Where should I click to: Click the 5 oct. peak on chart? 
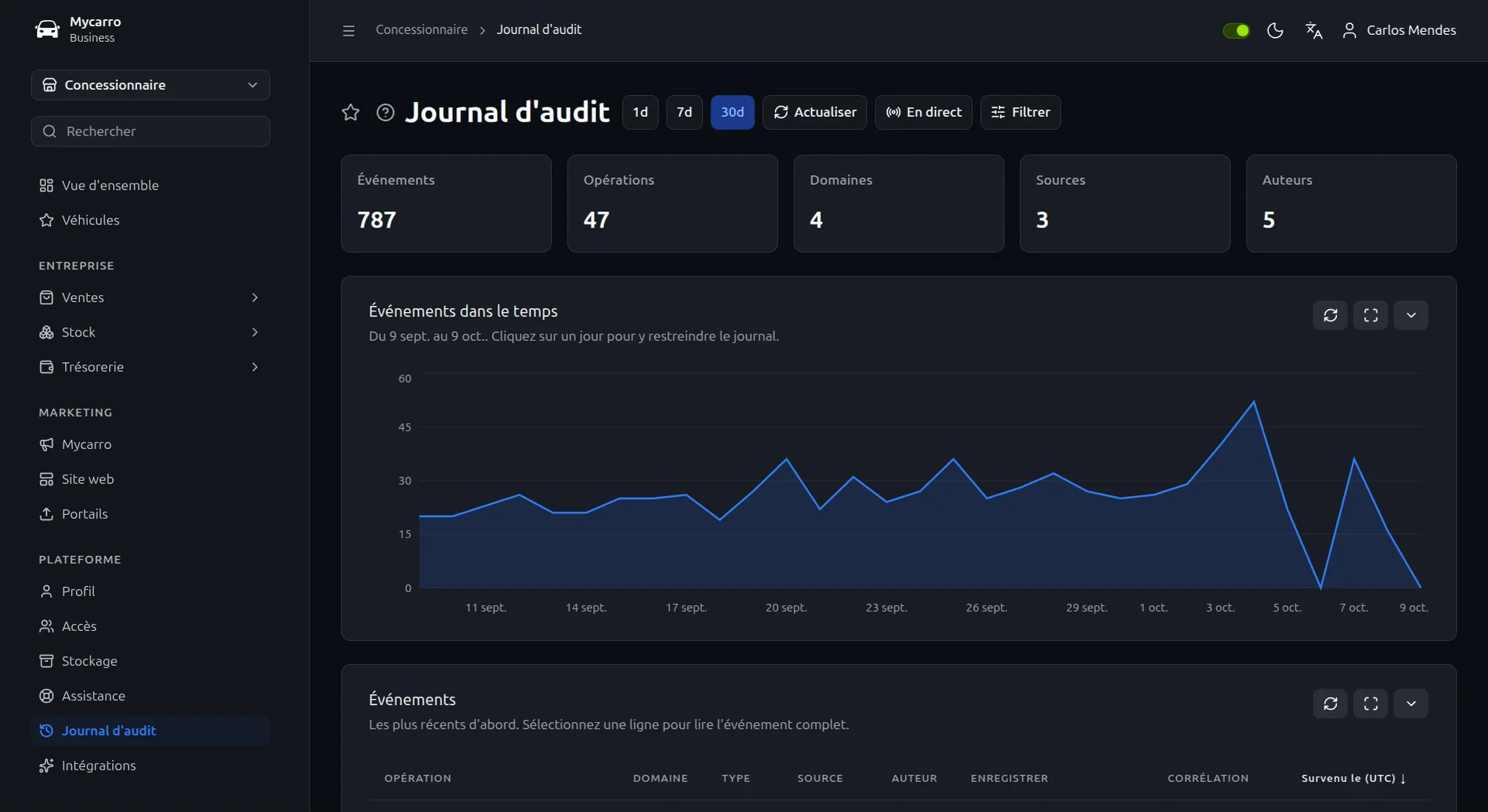coord(1254,402)
